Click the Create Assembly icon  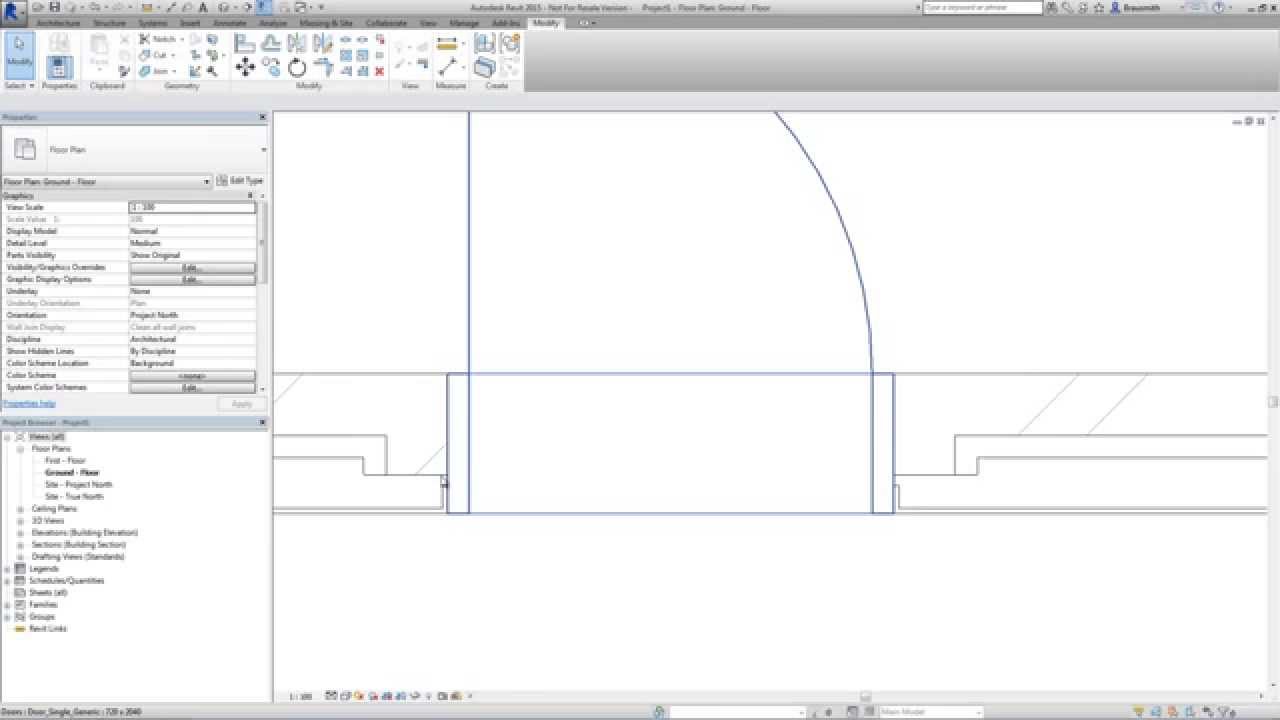(x=484, y=44)
